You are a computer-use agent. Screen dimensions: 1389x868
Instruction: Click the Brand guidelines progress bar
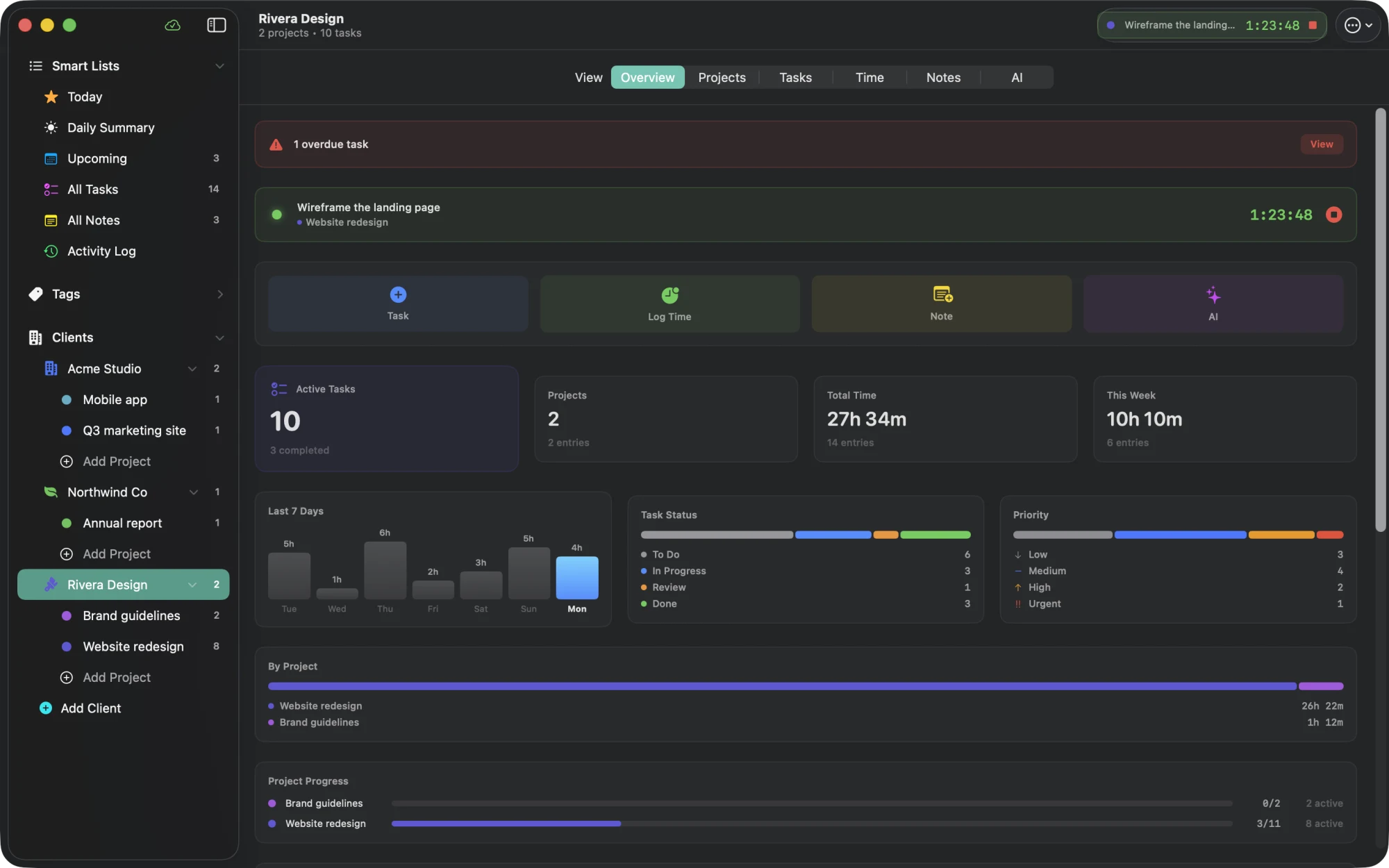click(x=812, y=803)
